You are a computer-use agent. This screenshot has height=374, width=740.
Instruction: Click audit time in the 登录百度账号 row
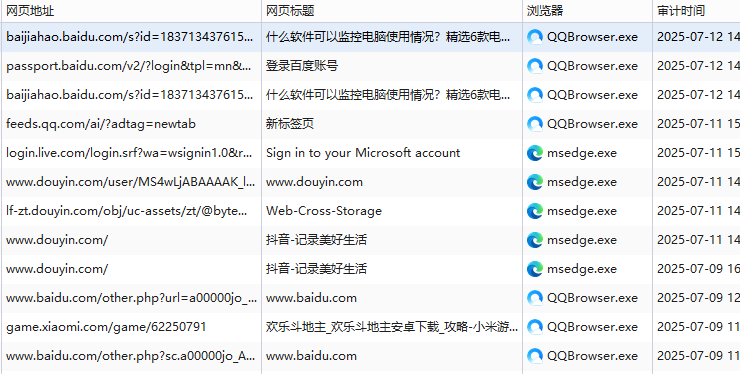698,66
